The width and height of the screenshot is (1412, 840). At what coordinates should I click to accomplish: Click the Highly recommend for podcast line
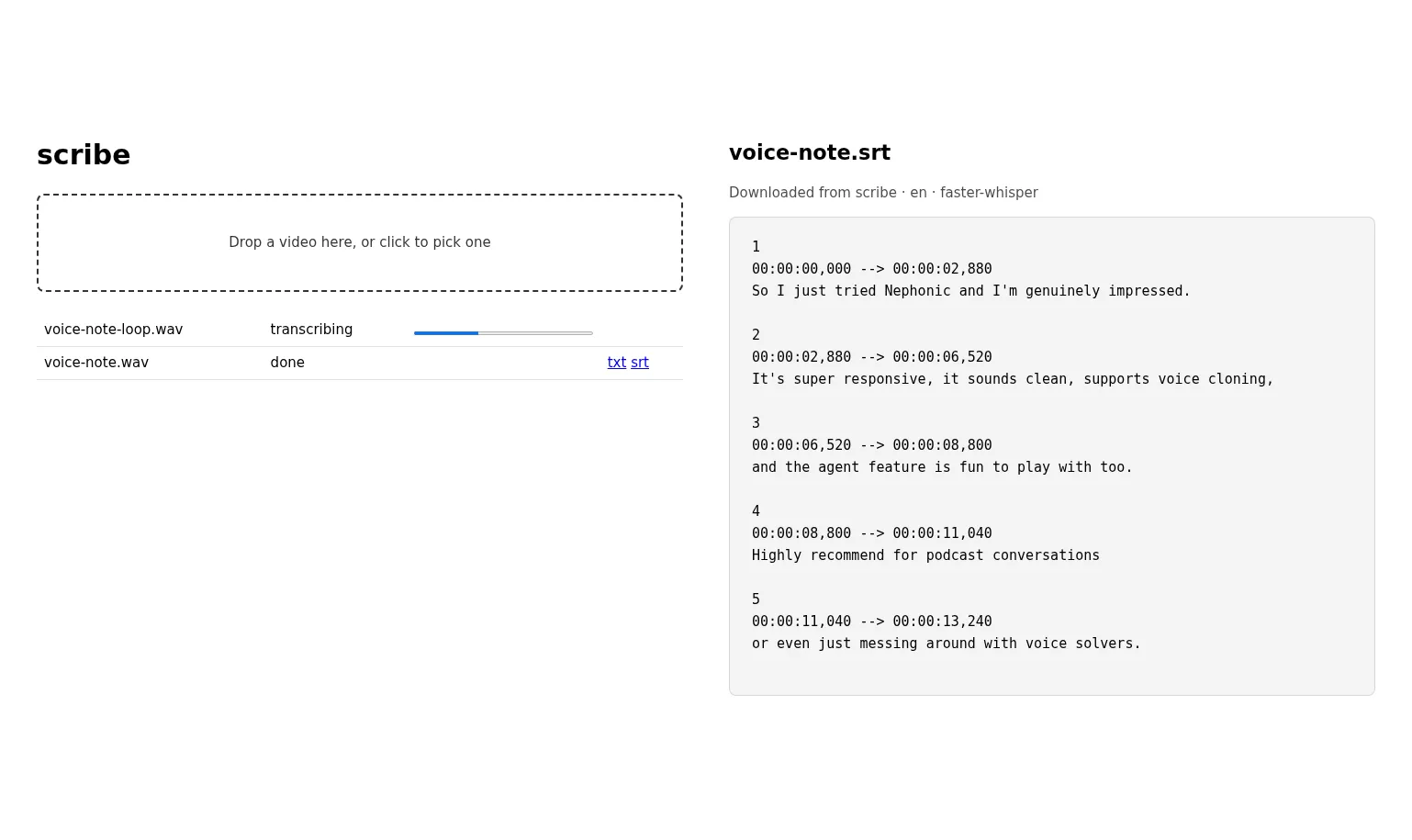(925, 555)
